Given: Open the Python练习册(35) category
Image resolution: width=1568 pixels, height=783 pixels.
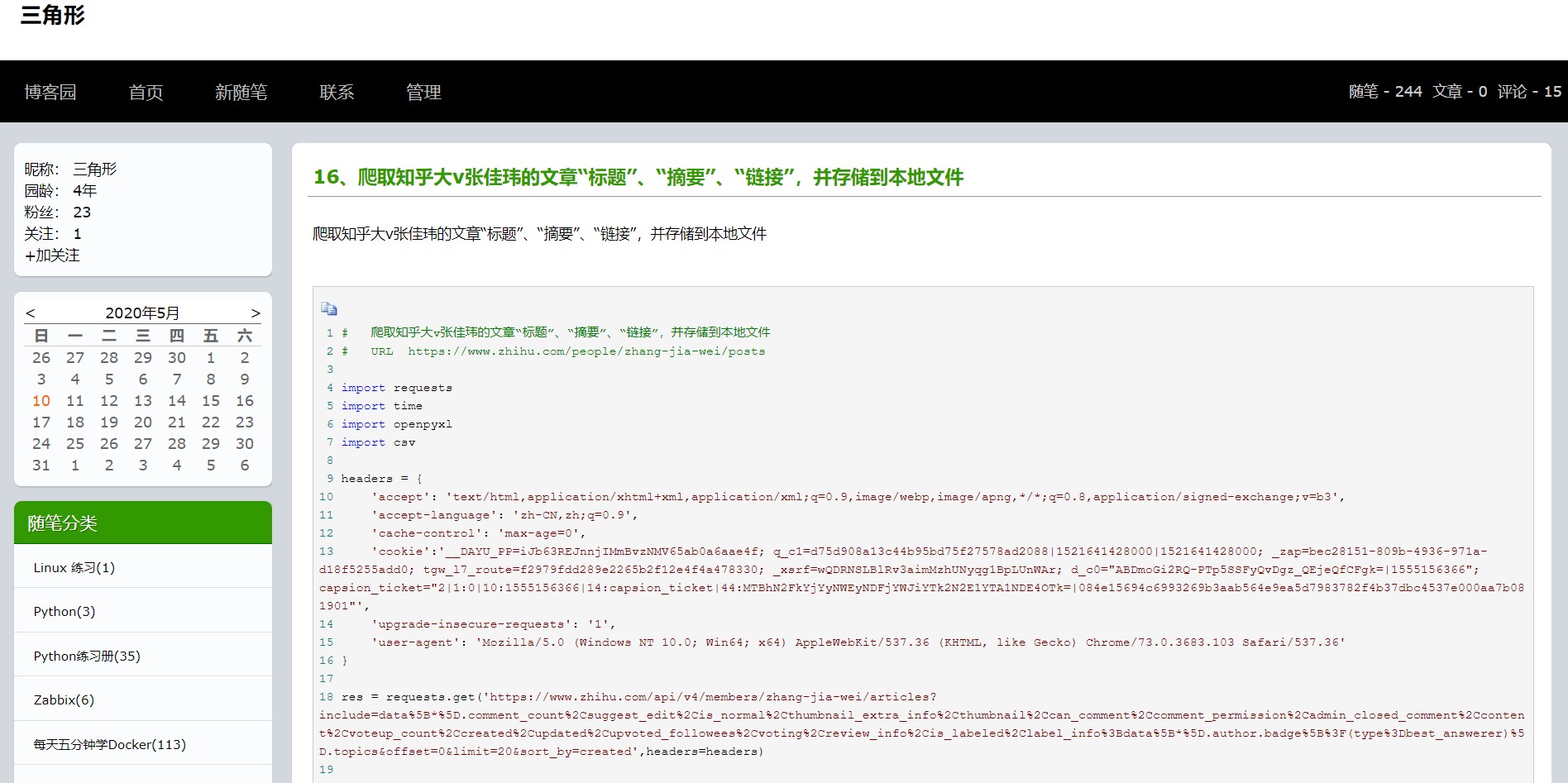Looking at the screenshot, I should pyautogui.click(x=87, y=656).
